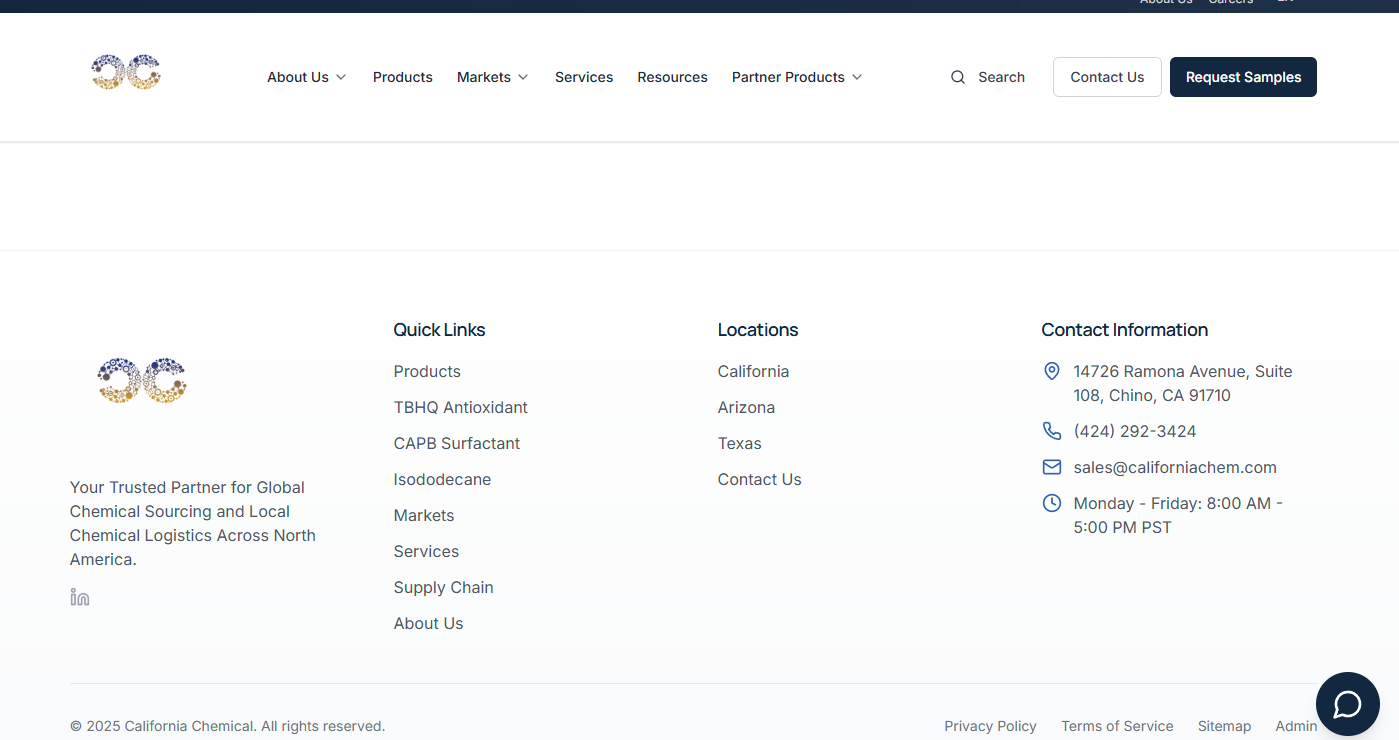Viewport: 1399px width, 740px height.
Task: Click the Careers link in the top bar
Action: (1231, 2)
